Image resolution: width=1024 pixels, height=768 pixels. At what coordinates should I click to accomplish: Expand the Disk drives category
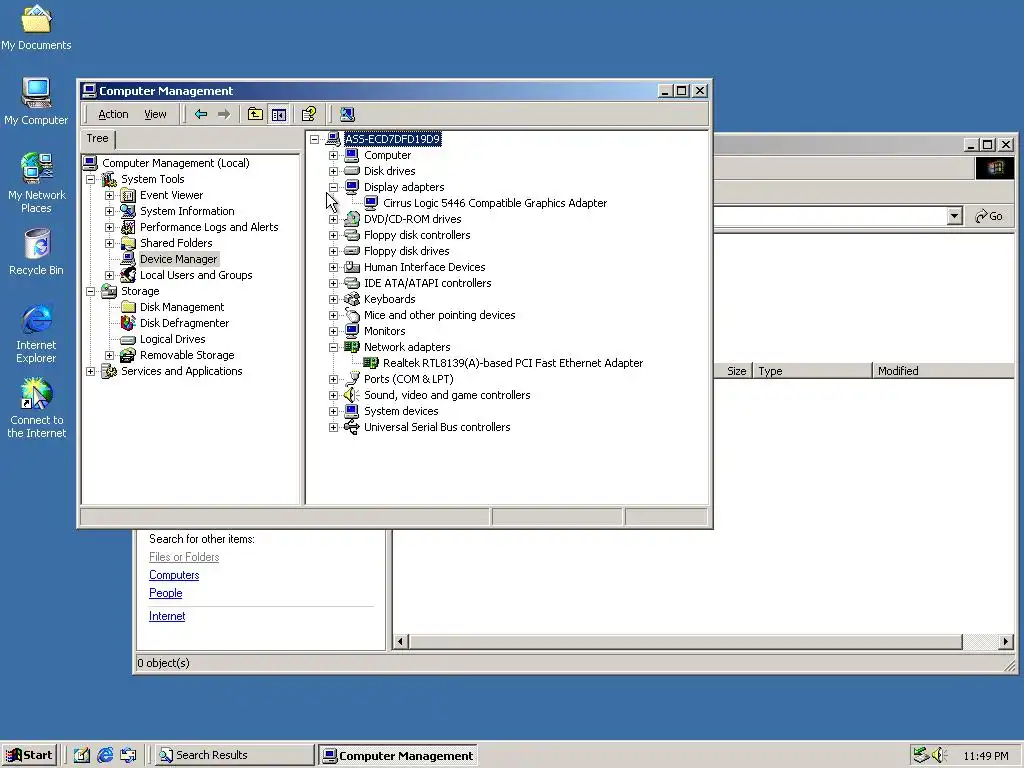click(x=334, y=171)
